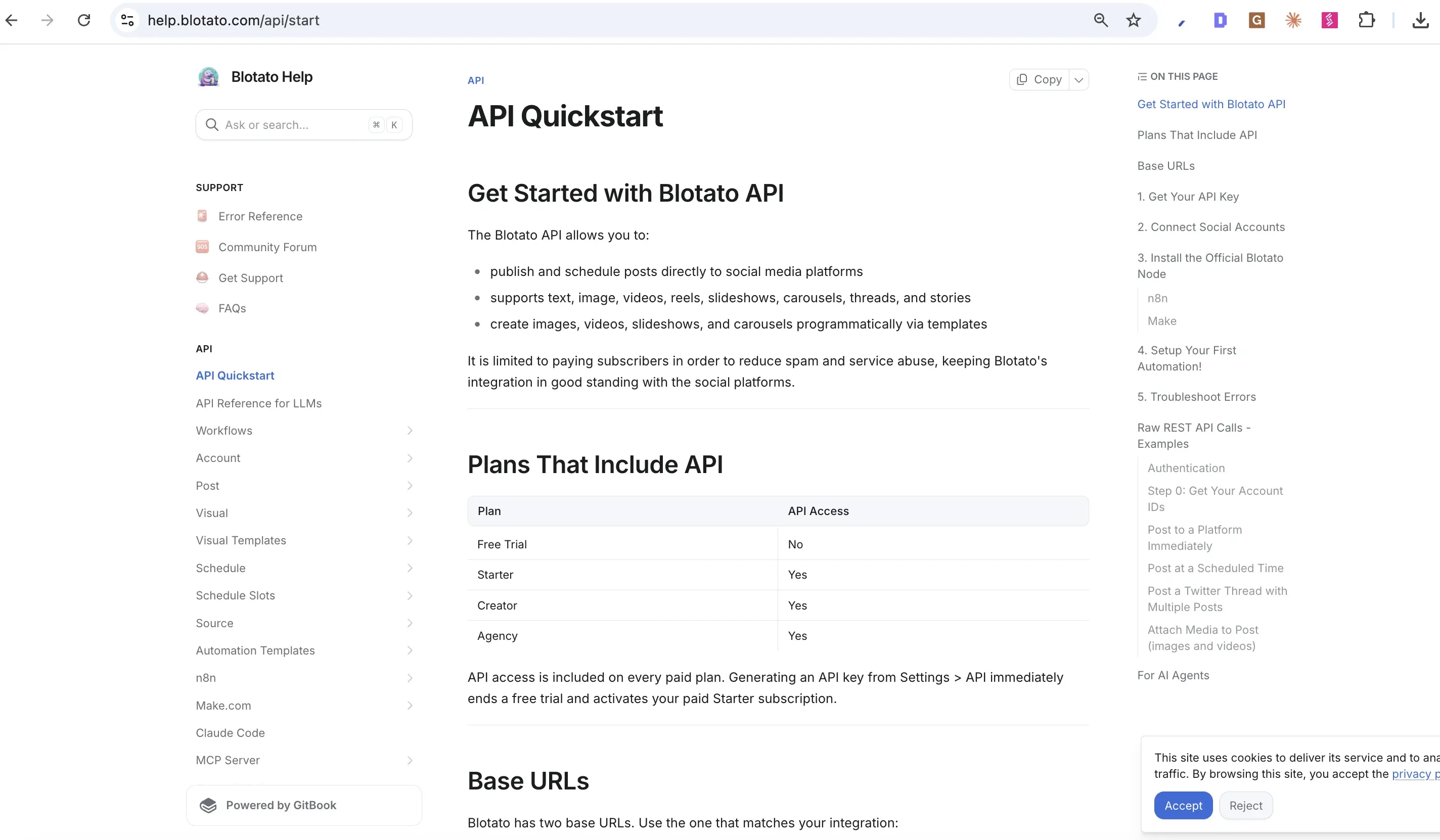
Task: Open the Extensions puzzle icon
Action: tap(1366, 21)
